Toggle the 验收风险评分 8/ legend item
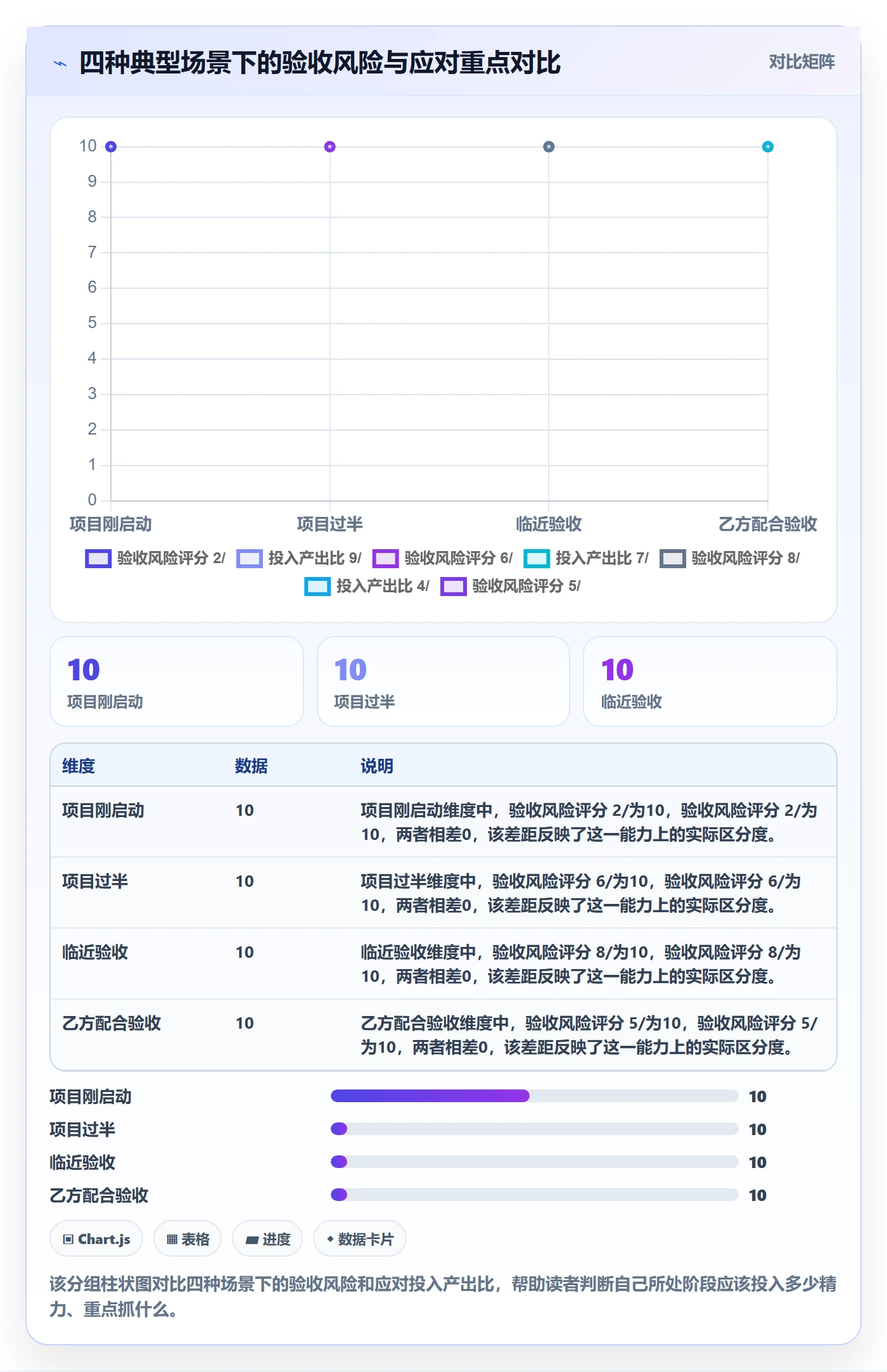 click(x=730, y=558)
